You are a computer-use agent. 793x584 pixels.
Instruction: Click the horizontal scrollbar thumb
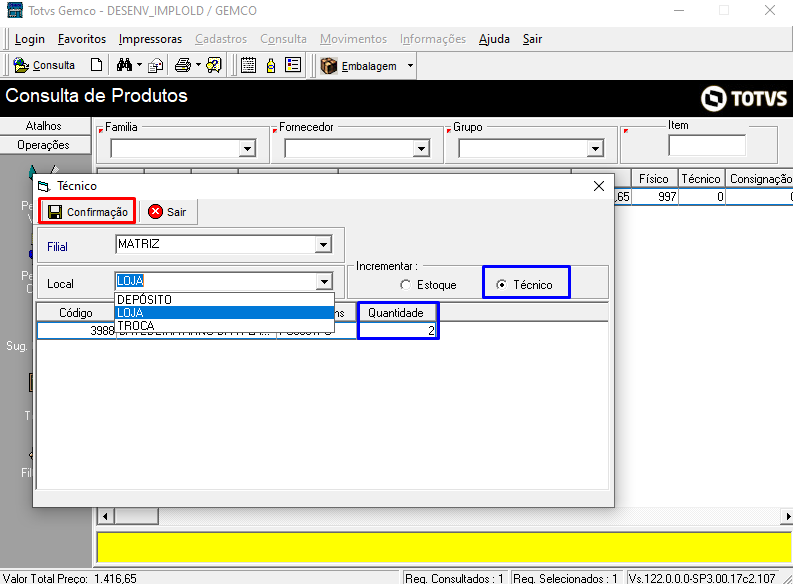[137, 516]
